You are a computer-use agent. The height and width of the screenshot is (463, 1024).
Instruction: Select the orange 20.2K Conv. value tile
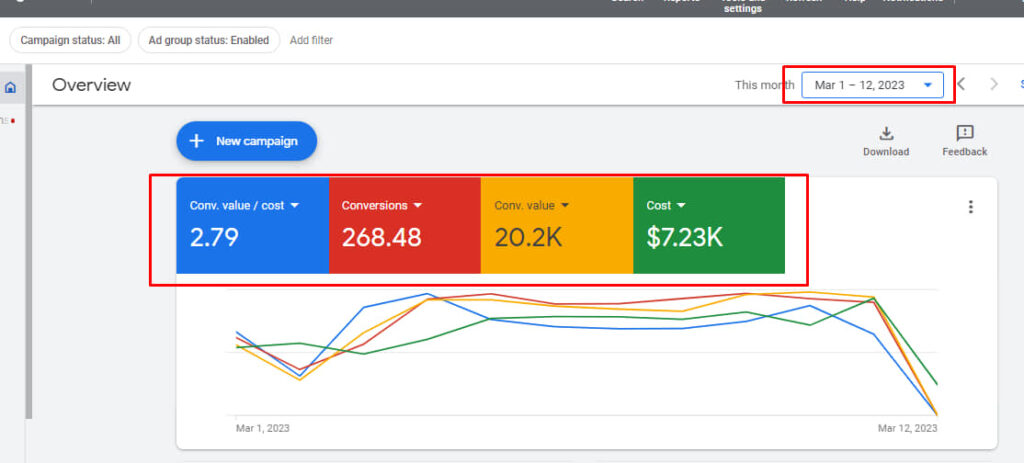coord(556,225)
